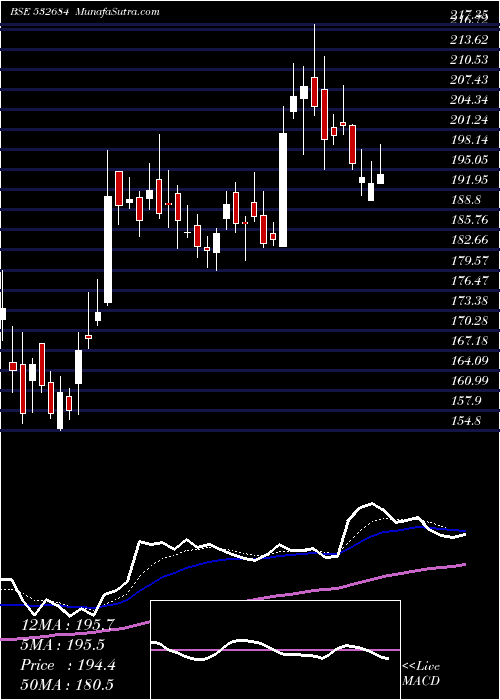The width and height of the screenshot is (500, 700).
Task: Click the 160.99 price axis label
Action: coord(470,380)
